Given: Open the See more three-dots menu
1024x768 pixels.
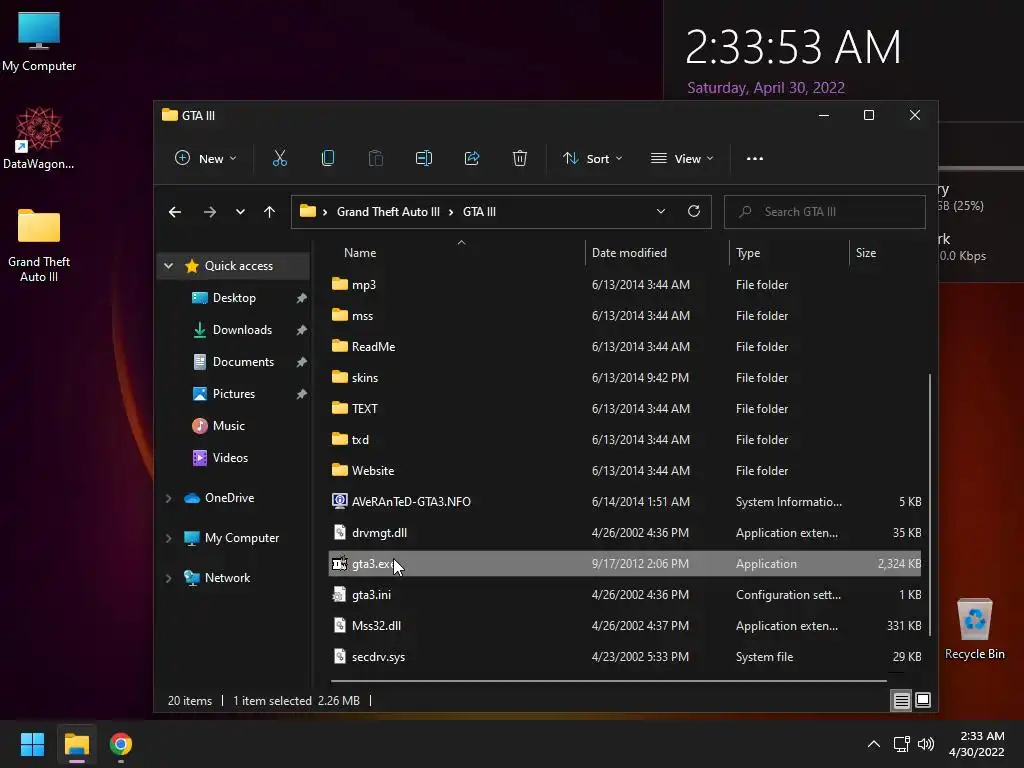Looking at the screenshot, I should 755,158.
